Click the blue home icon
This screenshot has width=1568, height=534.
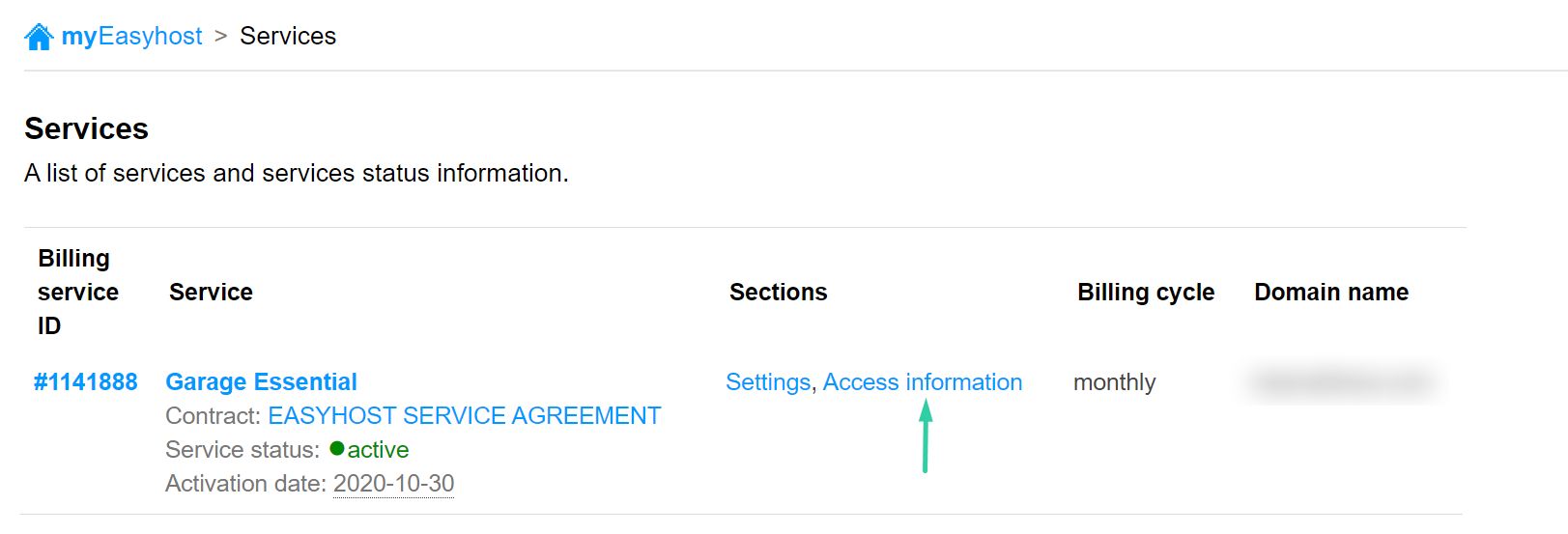39,37
